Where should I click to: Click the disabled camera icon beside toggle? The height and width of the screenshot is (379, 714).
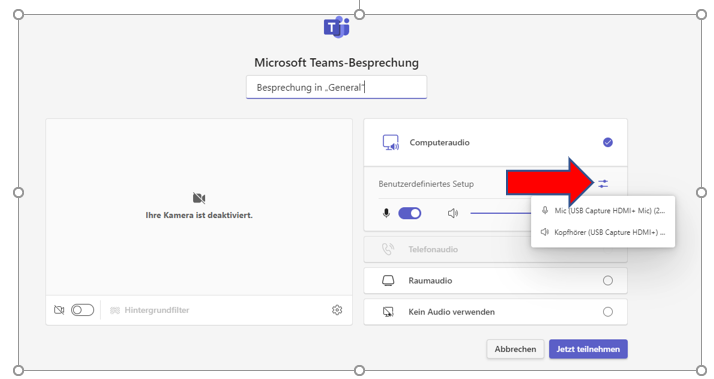pyautogui.click(x=59, y=310)
